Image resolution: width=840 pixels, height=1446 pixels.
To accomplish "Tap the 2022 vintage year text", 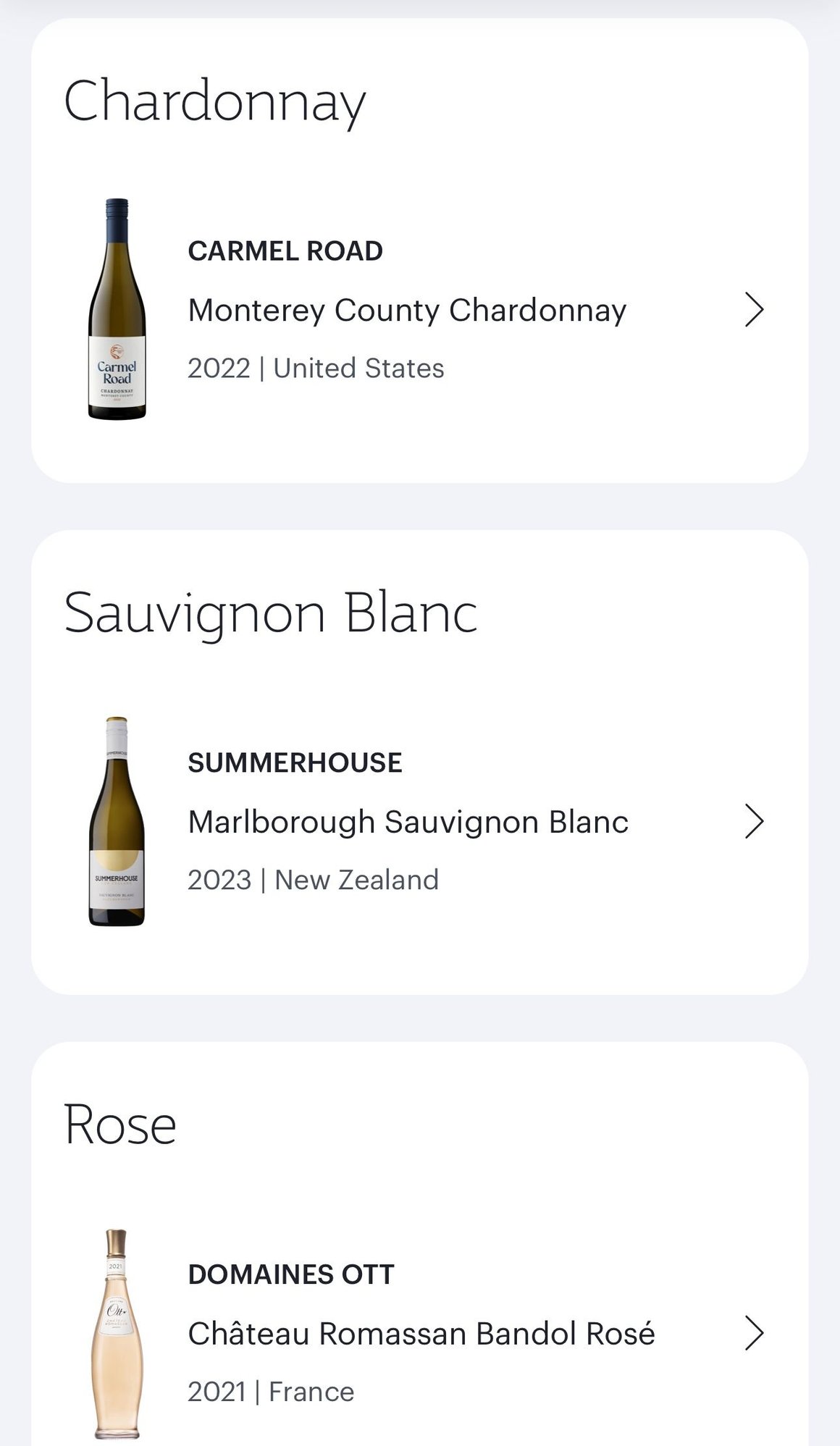I will [219, 369].
